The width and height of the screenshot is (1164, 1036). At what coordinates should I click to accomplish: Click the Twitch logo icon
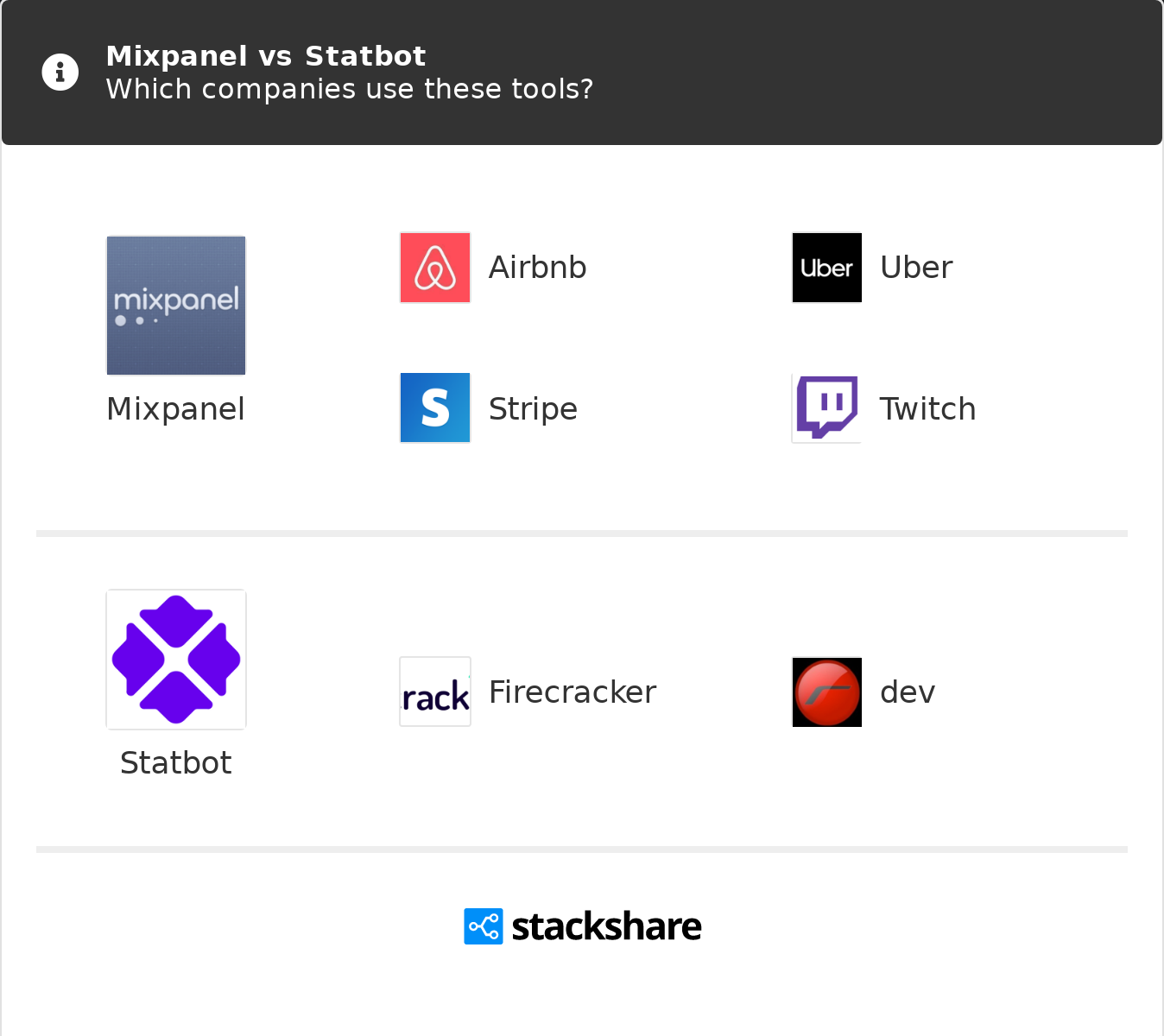[826, 408]
